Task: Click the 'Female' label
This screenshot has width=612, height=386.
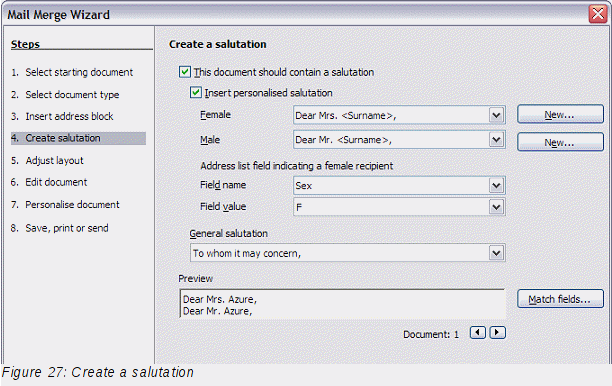Action: click(x=215, y=115)
